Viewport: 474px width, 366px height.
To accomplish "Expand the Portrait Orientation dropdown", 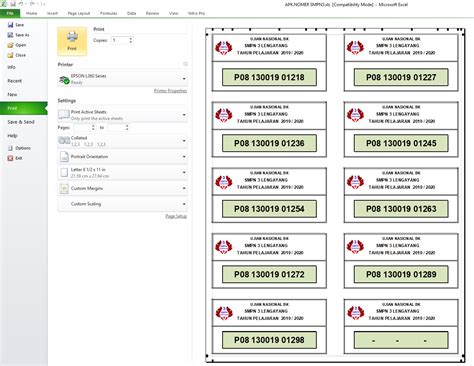I will pyautogui.click(x=122, y=156).
